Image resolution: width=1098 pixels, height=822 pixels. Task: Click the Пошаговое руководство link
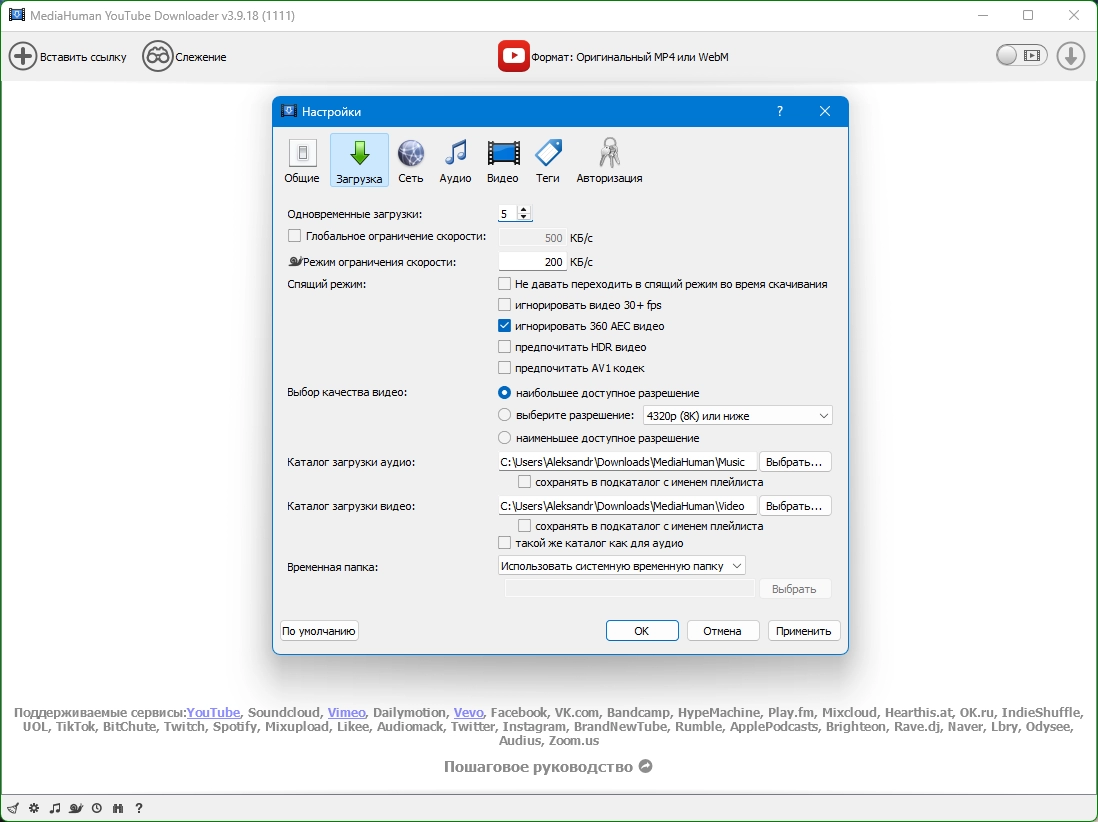click(x=538, y=767)
